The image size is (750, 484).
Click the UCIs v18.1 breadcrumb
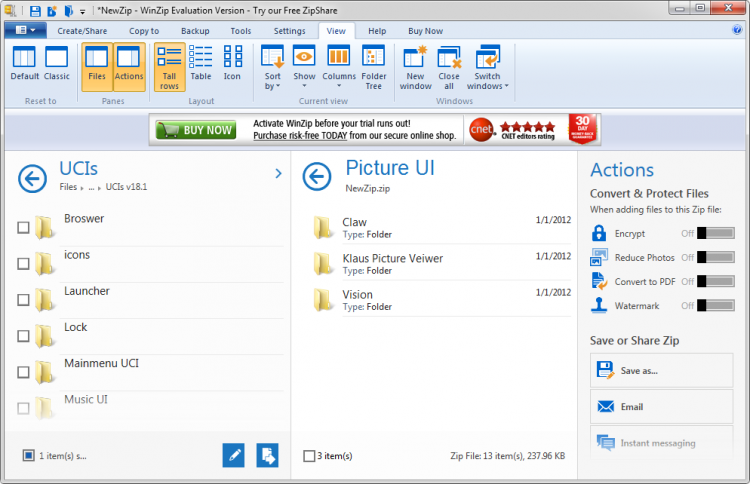126,187
